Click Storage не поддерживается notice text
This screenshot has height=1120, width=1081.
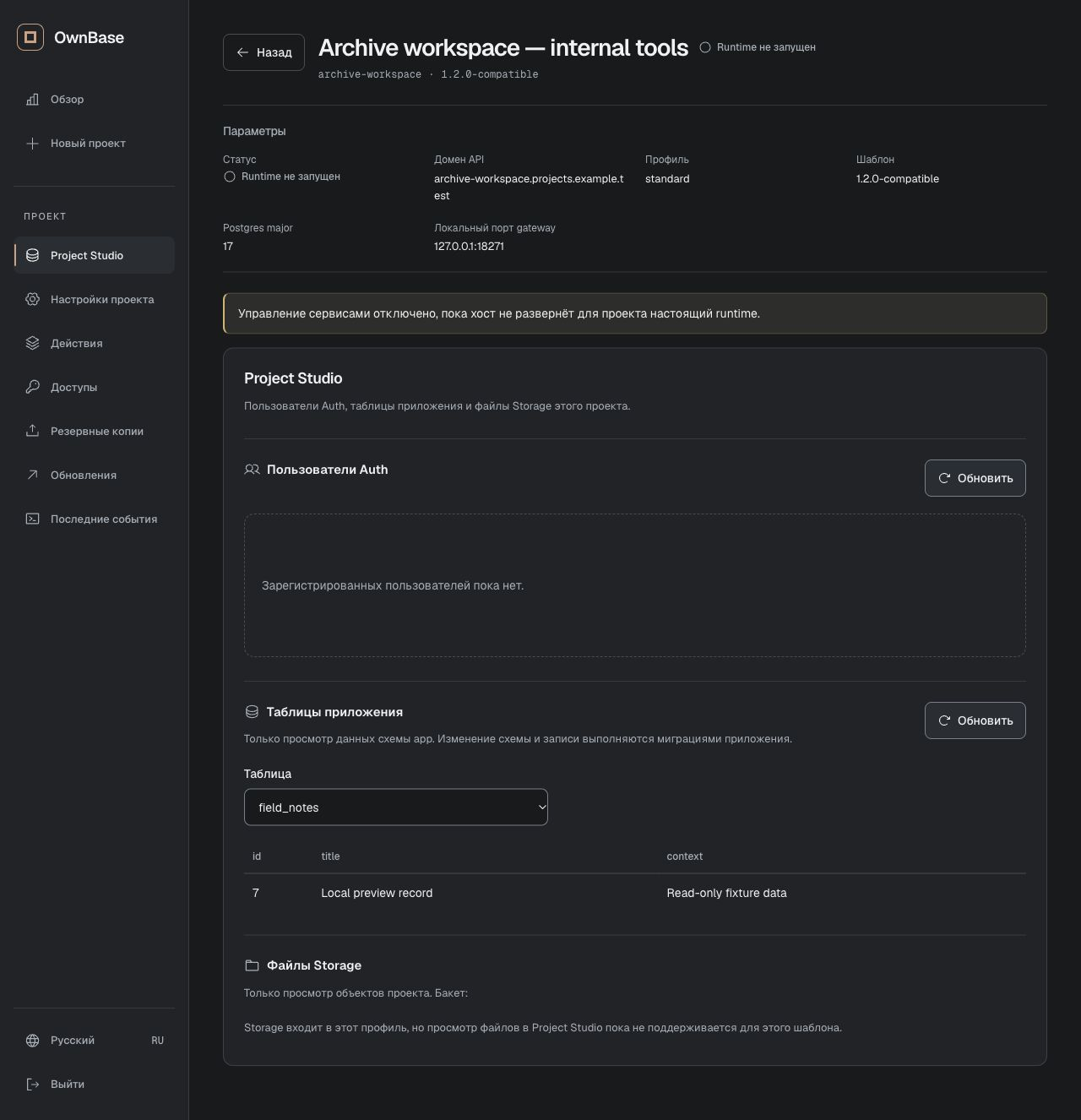(x=543, y=1028)
